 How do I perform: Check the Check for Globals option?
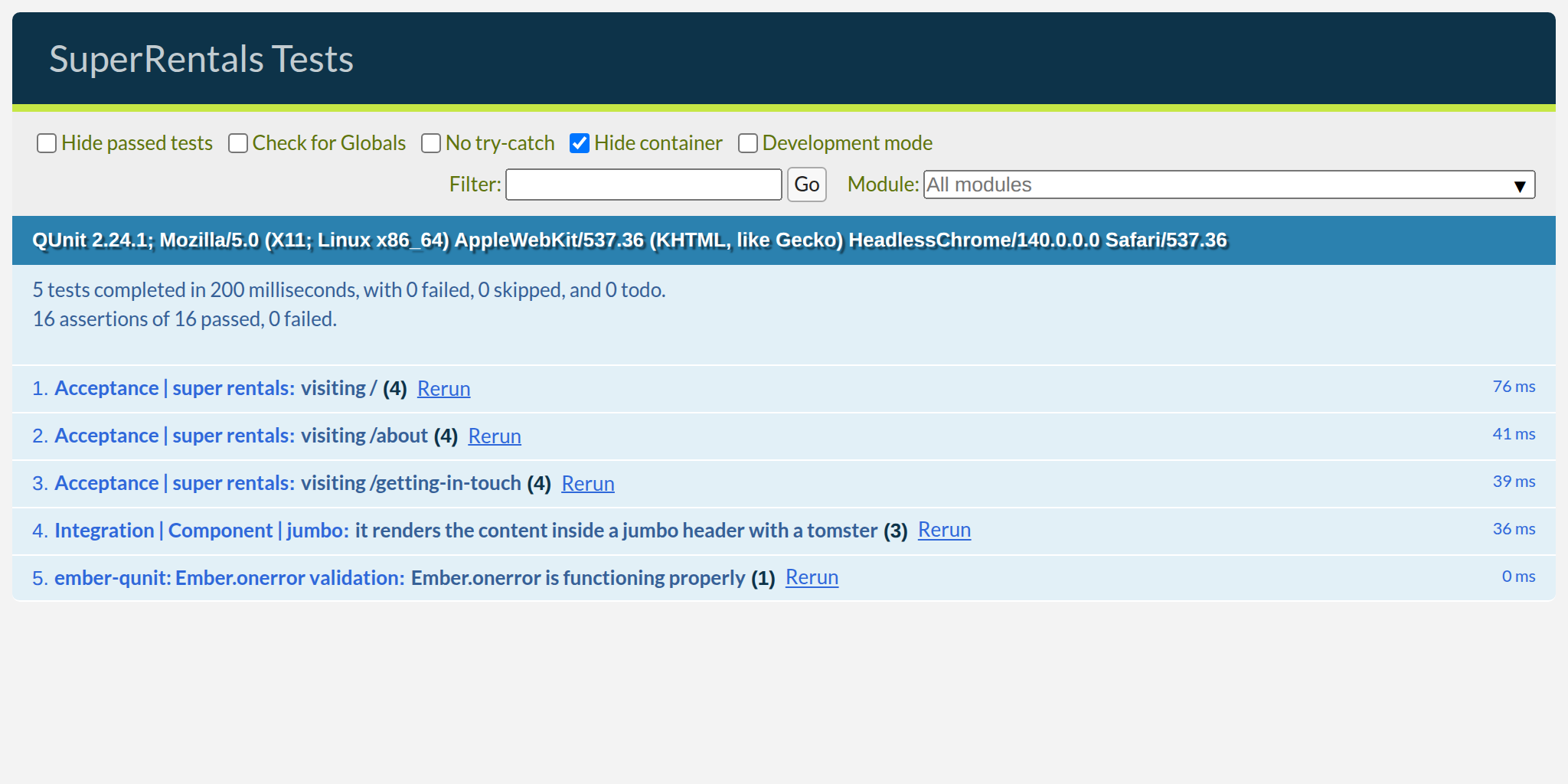(238, 143)
